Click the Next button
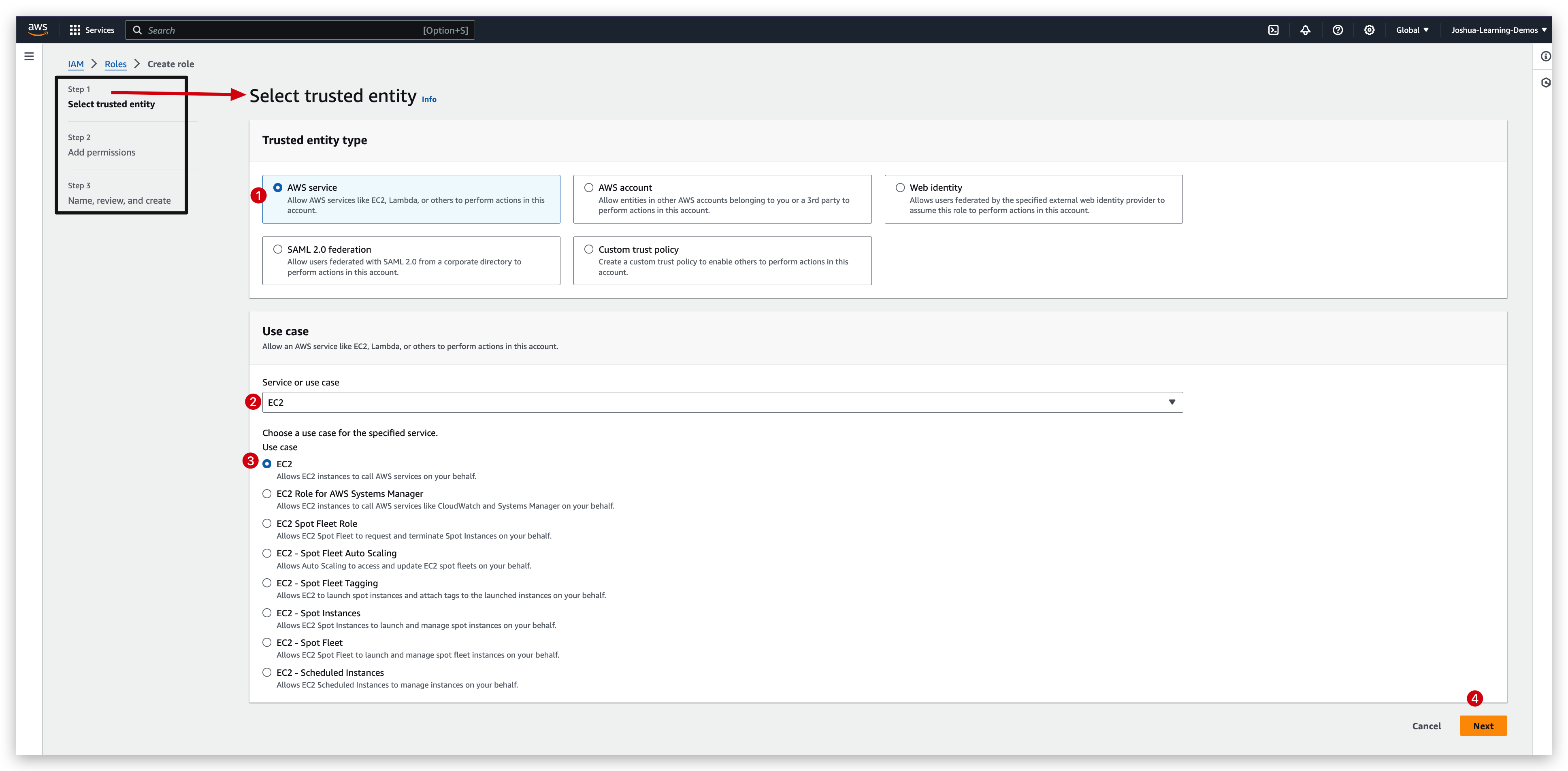 pos(1483,725)
